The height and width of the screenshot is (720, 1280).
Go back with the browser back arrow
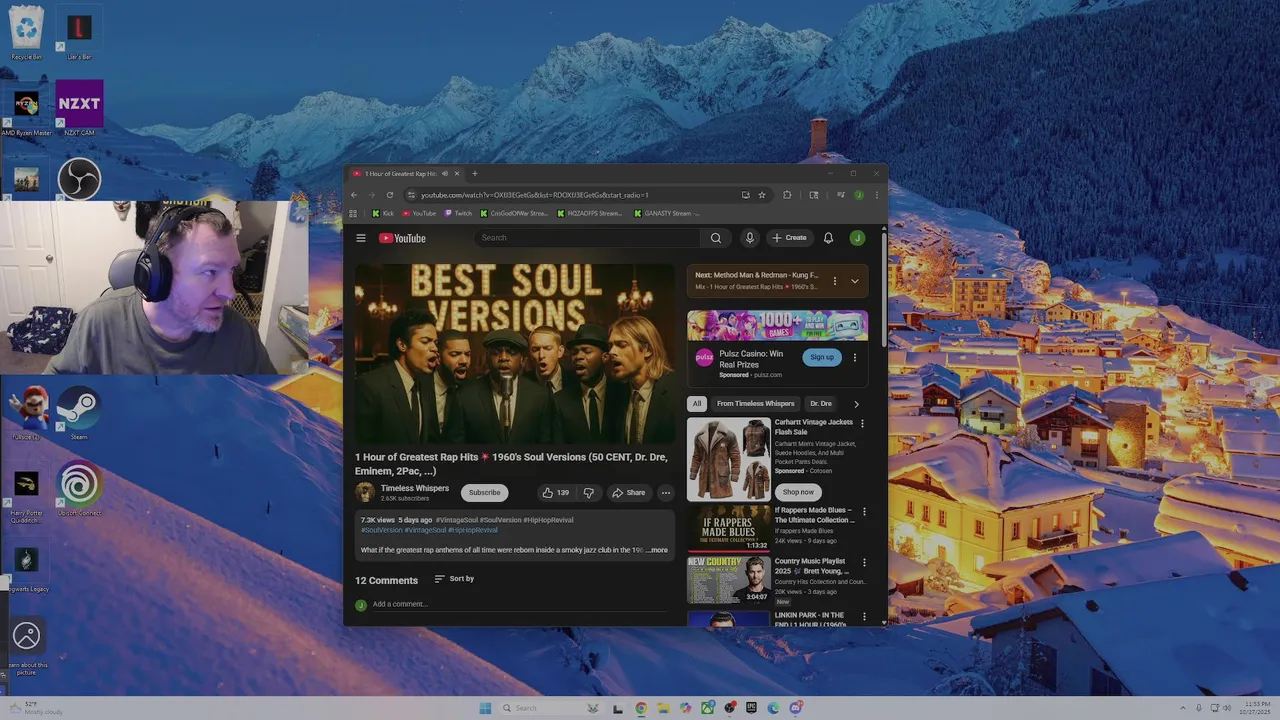pyautogui.click(x=354, y=195)
